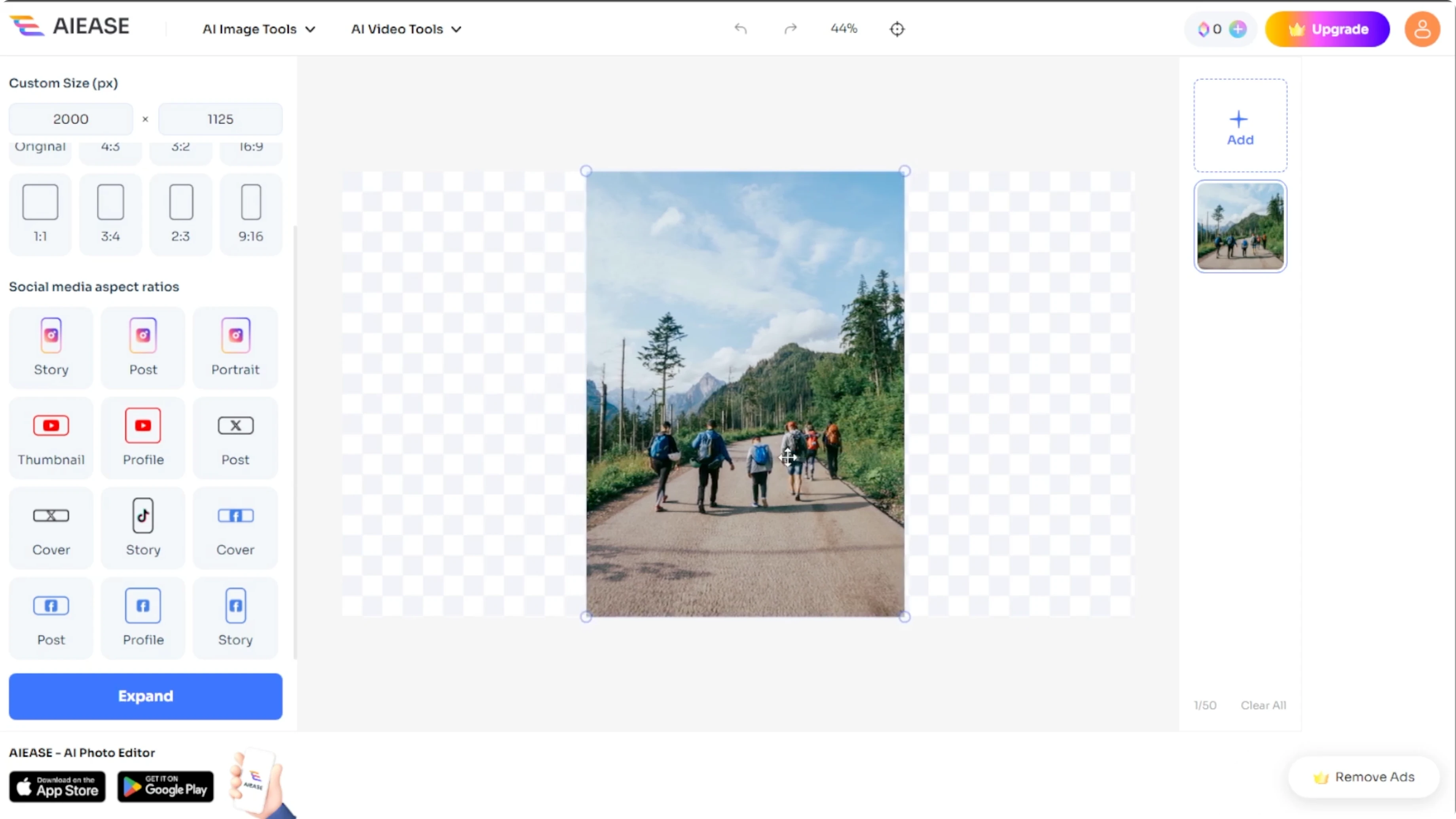
Task: Click the Remove Ads button
Action: [x=1363, y=777]
